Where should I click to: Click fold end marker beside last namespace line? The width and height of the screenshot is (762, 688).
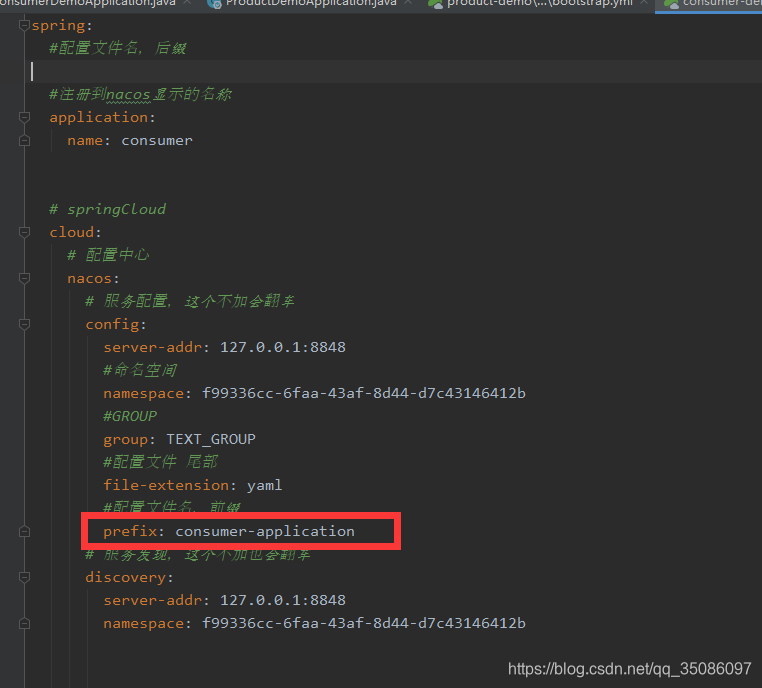[x=24, y=623]
